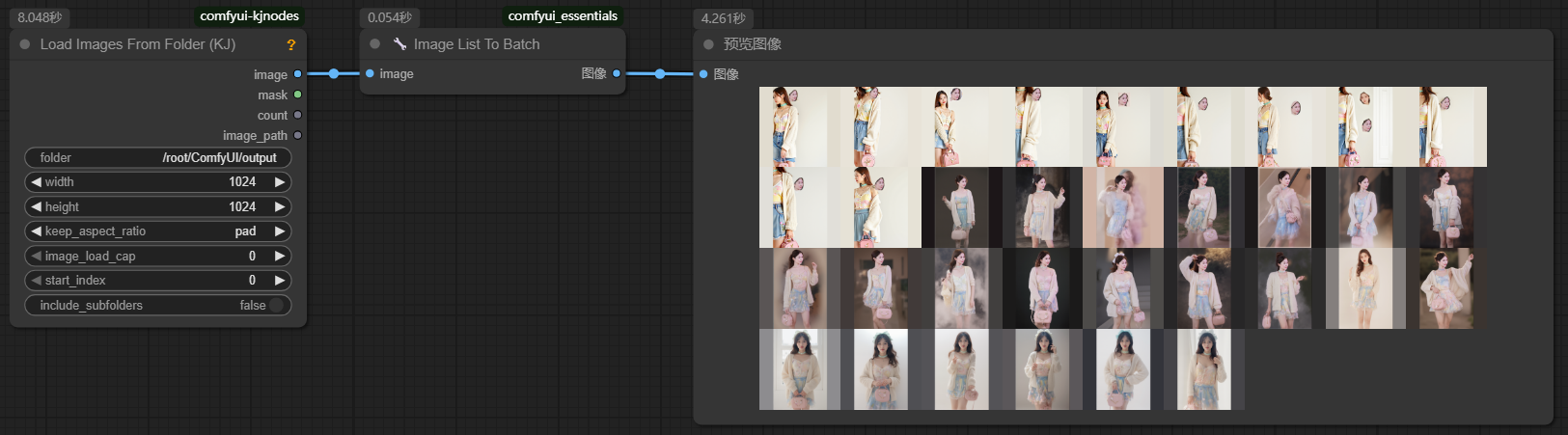Increase image_load_cap with right arrow
The image size is (1568, 435).
tap(280, 256)
